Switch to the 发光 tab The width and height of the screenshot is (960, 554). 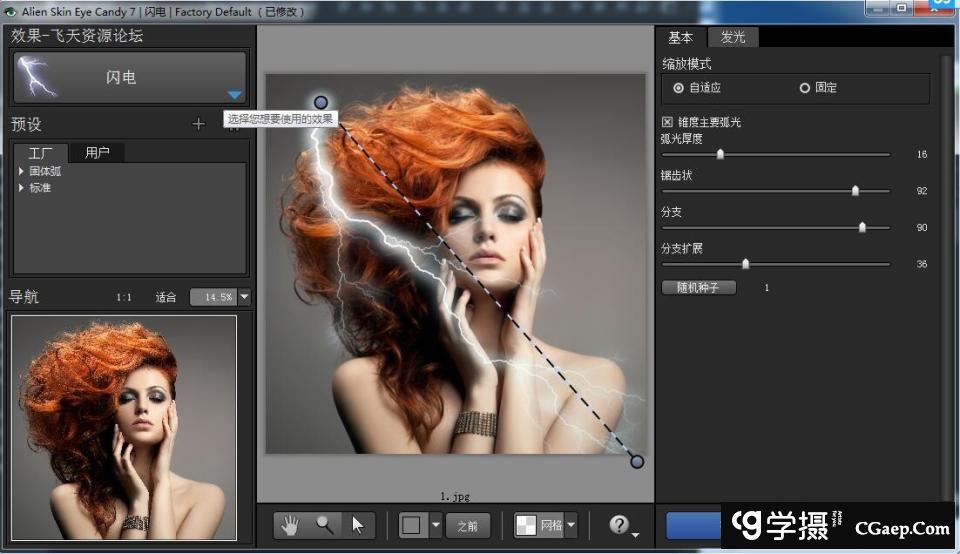tap(733, 37)
